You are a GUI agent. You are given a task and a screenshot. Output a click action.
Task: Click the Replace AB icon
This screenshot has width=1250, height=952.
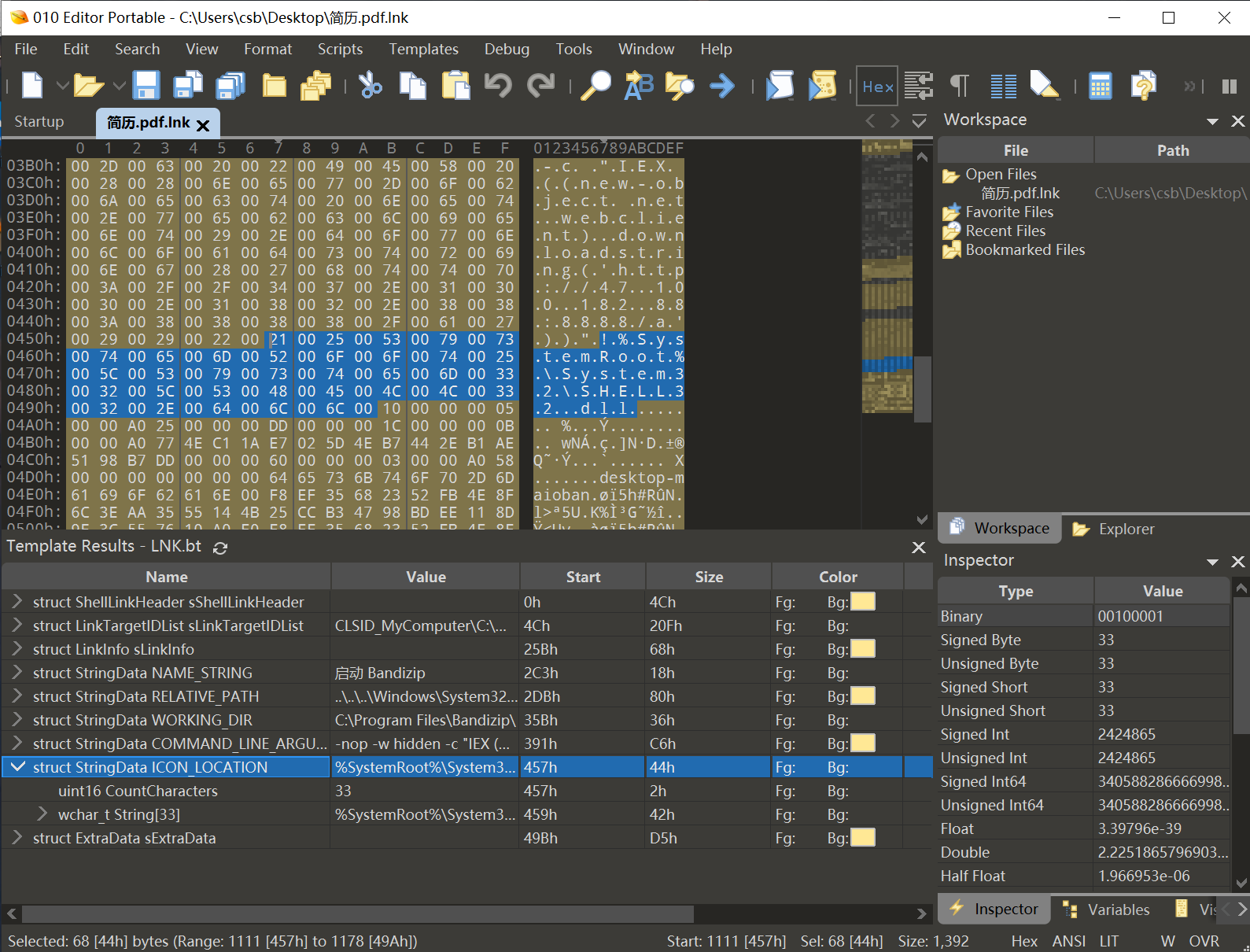[x=639, y=85]
